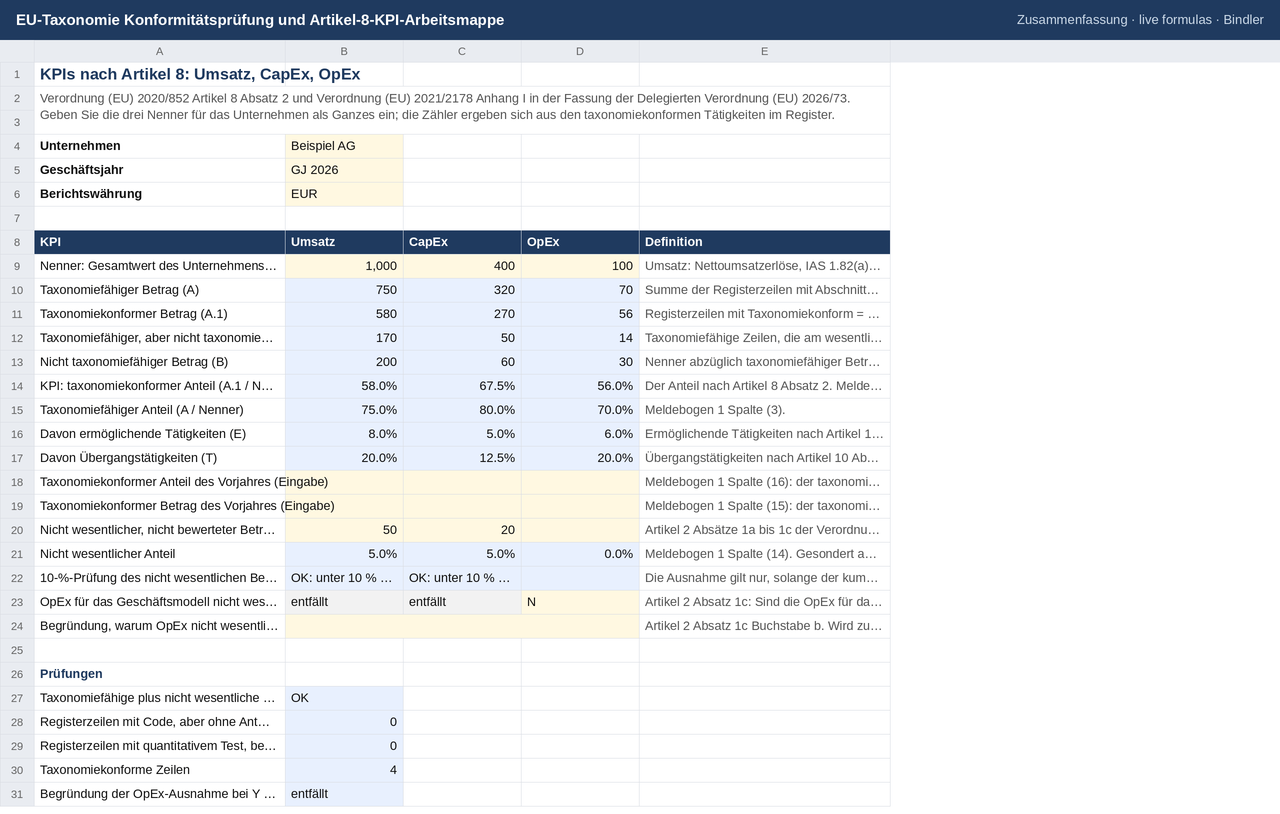
Task: Select row 9 header
Action: pos(17,266)
